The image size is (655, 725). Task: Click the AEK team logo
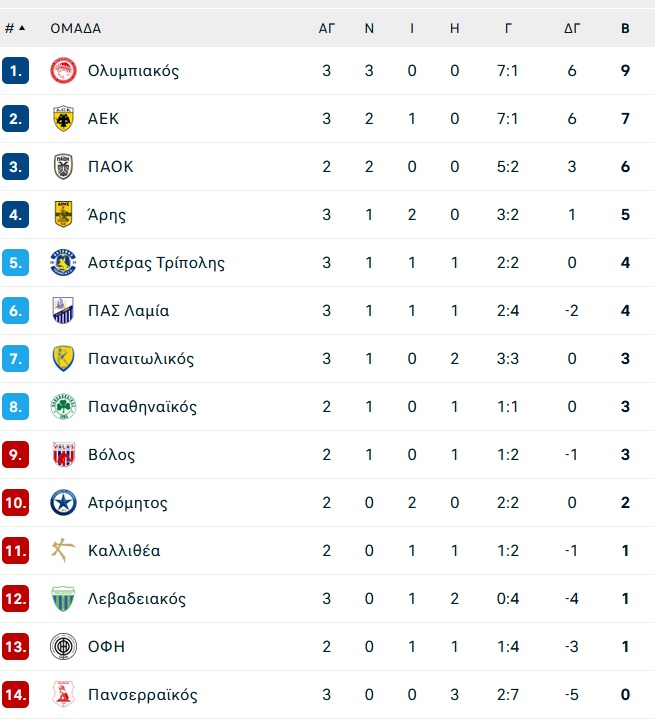[x=63, y=119]
